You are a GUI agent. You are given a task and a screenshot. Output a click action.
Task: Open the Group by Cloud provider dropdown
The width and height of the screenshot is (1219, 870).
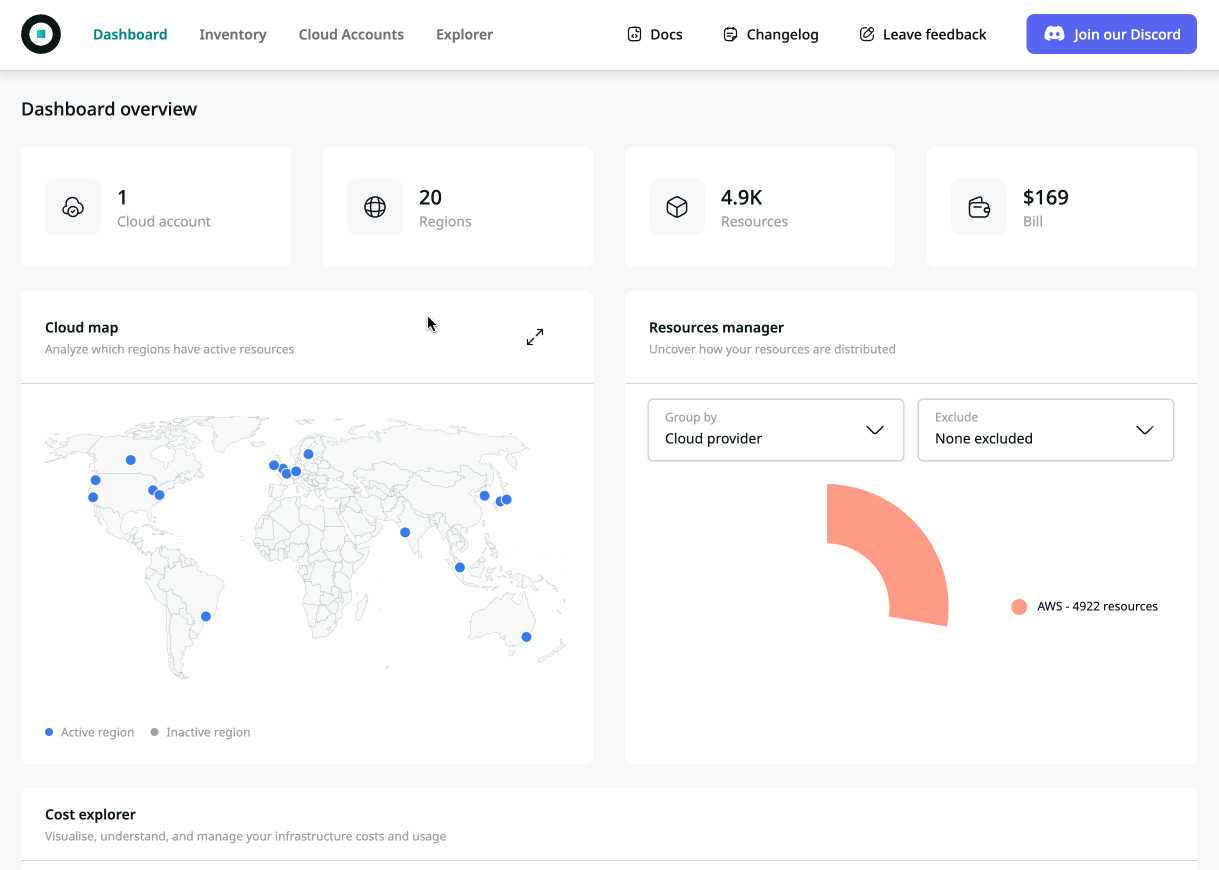tap(775, 430)
